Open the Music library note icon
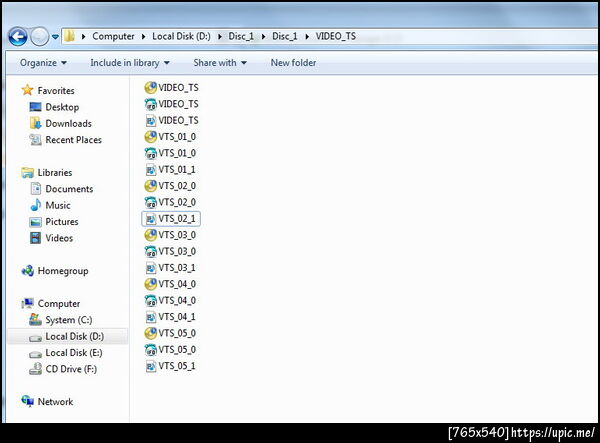Image resolution: width=600 pixels, height=443 pixels. click(35, 205)
